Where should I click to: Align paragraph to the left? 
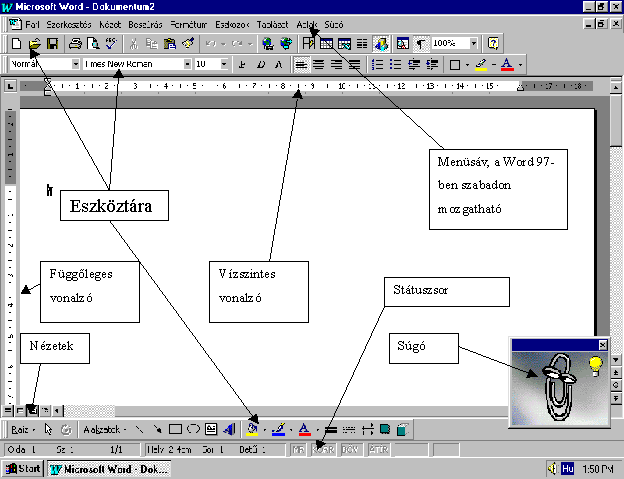pos(301,64)
